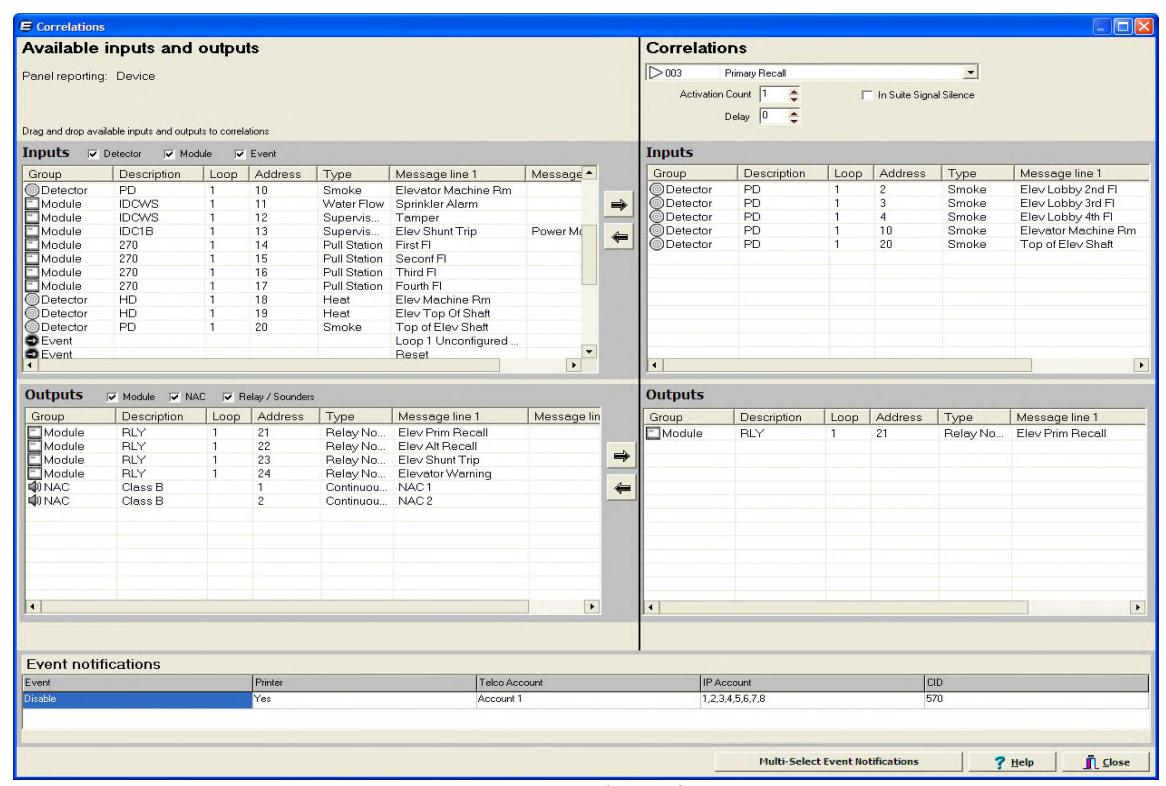The image size is (1166, 786).
Task: Remove selected output from correlations with left arrow
Action: pyautogui.click(x=621, y=489)
